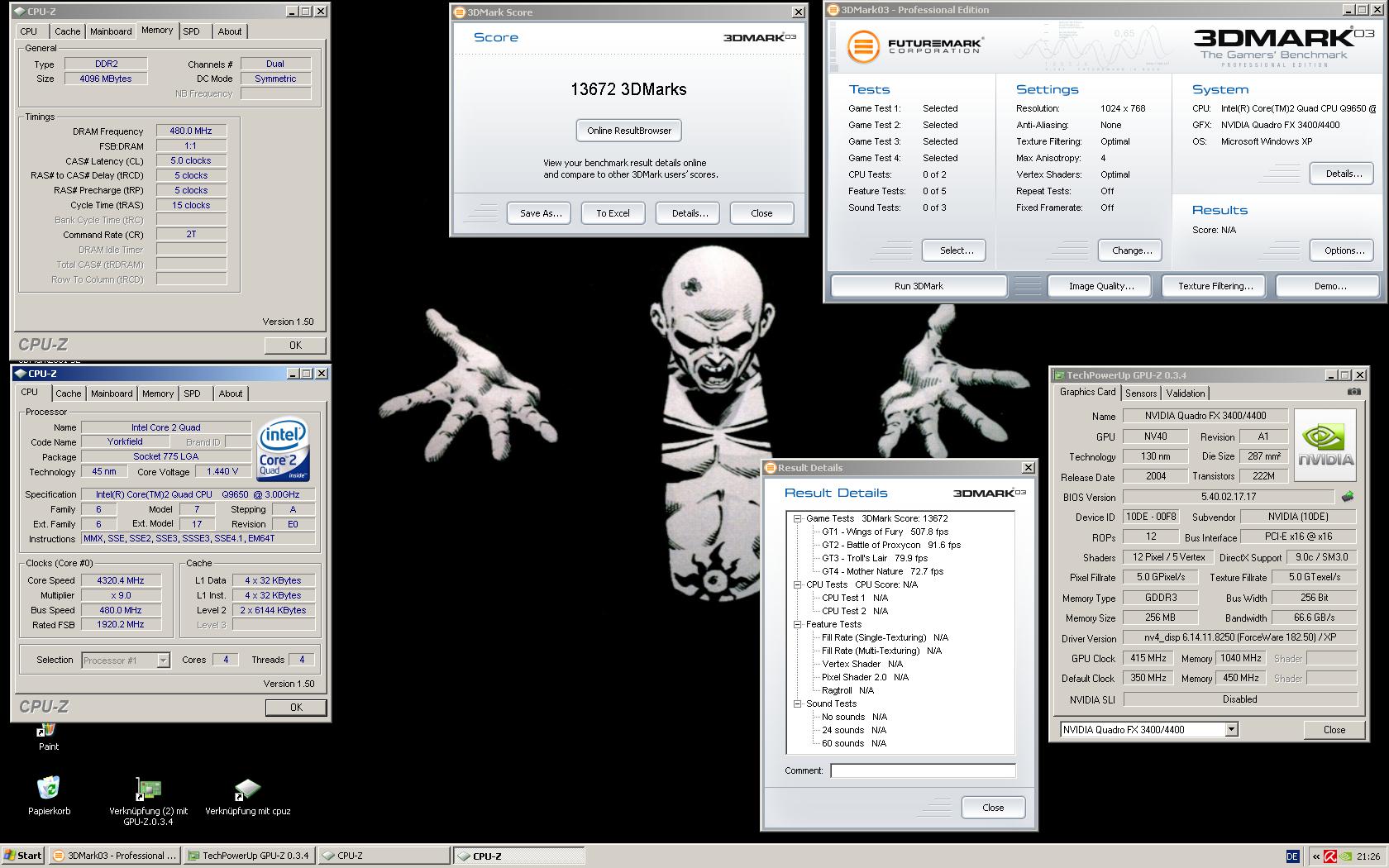The width and height of the screenshot is (1389, 868).
Task: Click OK in the memory CPU-Z window
Action: (x=295, y=346)
